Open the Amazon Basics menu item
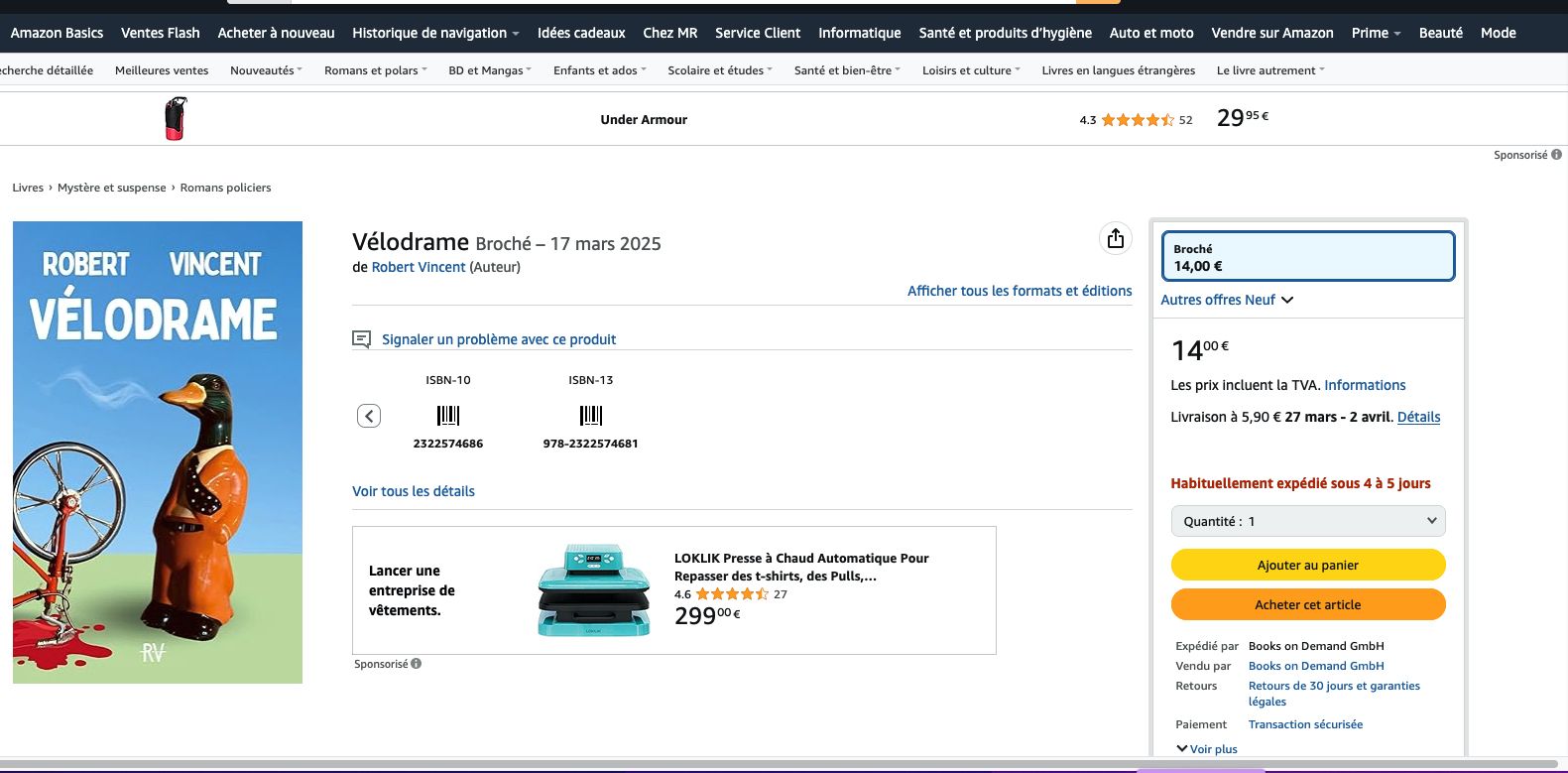This screenshot has width=1568, height=773. pyautogui.click(x=57, y=33)
